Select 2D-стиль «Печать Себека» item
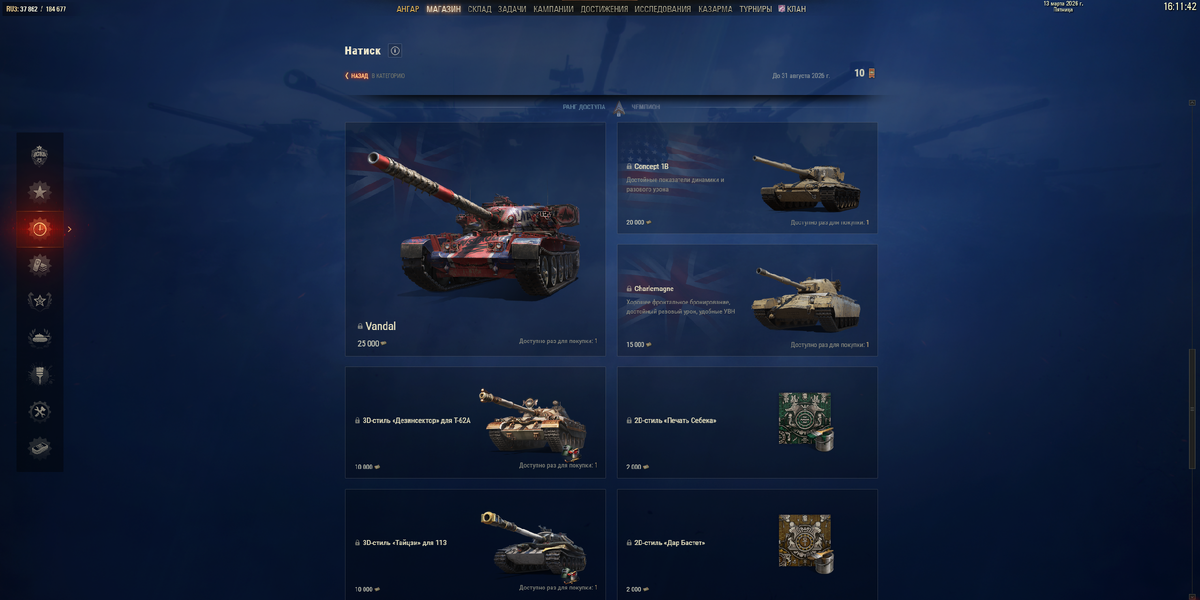The height and width of the screenshot is (600, 1200). [x=747, y=422]
